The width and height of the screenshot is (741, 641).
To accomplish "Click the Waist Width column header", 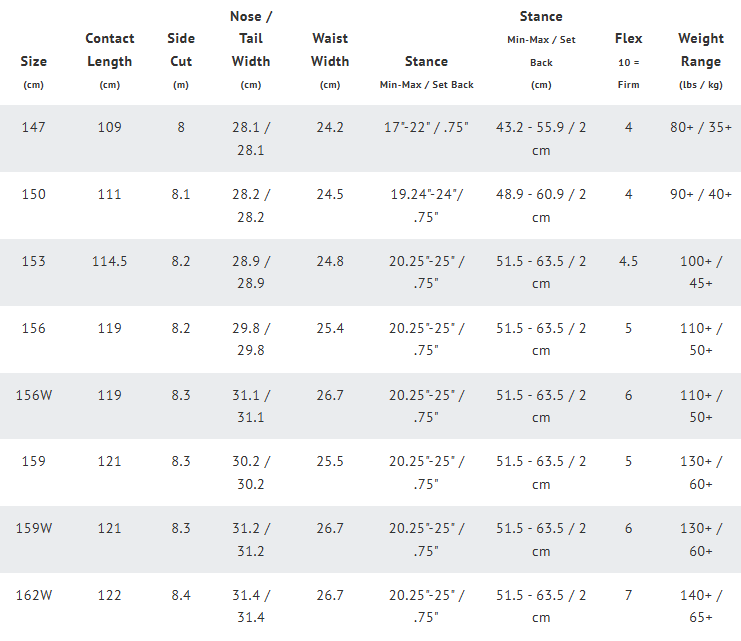I will click(x=330, y=61).
